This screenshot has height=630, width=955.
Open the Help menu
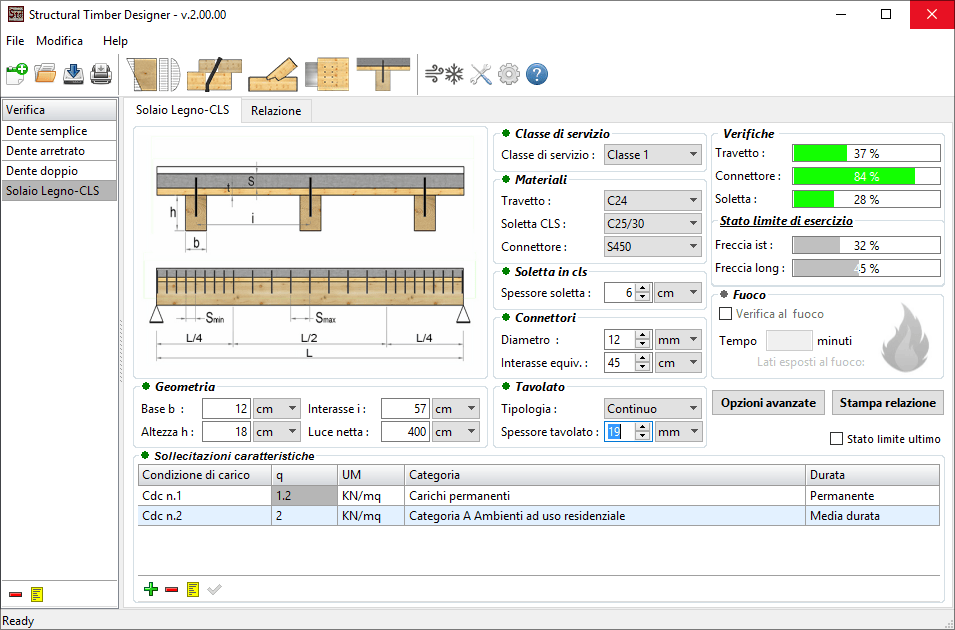pos(115,41)
